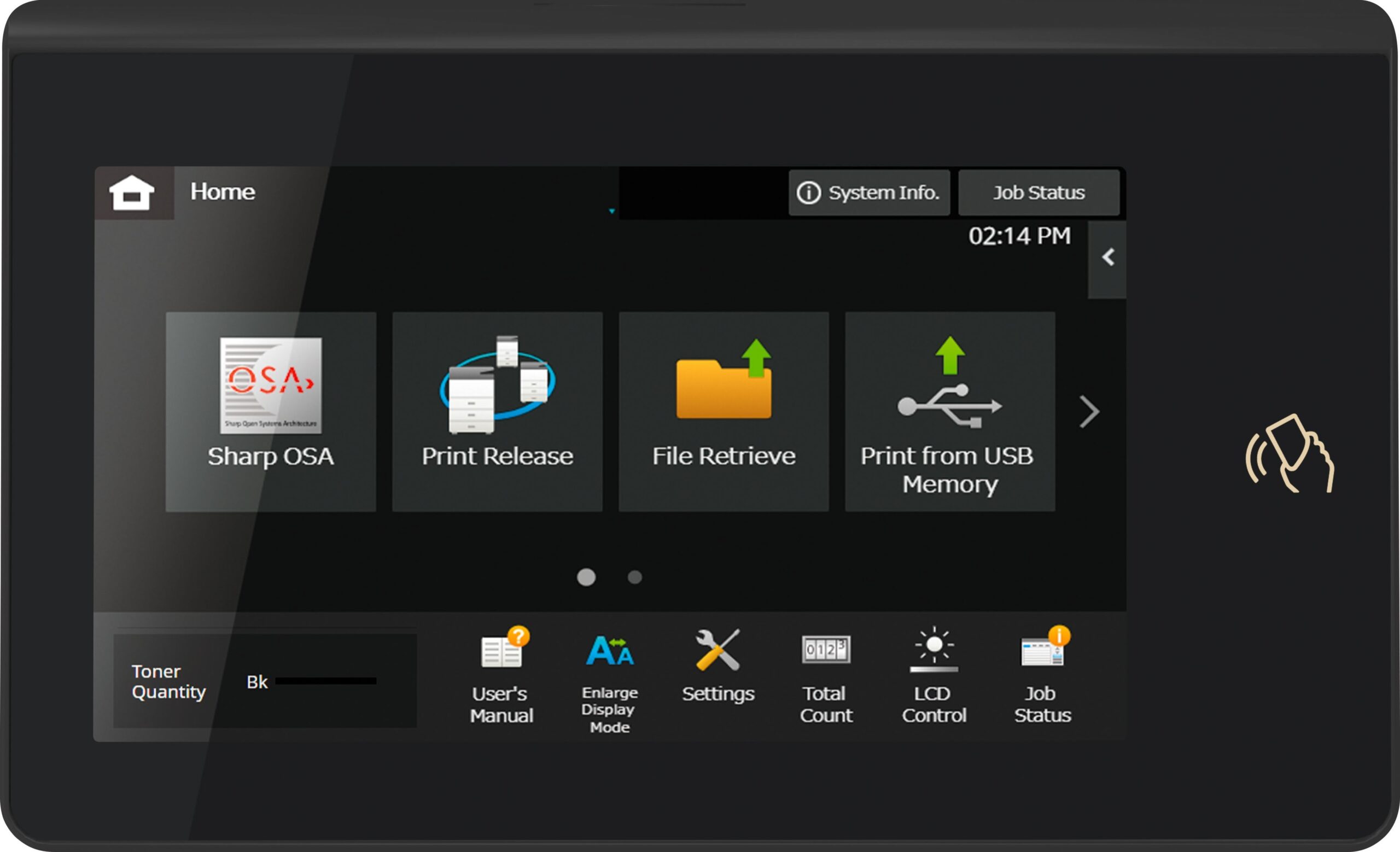Viewport: 1400px width, 852px height.
Task: Select Print from USB Memory tile
Action: [x=949, y=411]
